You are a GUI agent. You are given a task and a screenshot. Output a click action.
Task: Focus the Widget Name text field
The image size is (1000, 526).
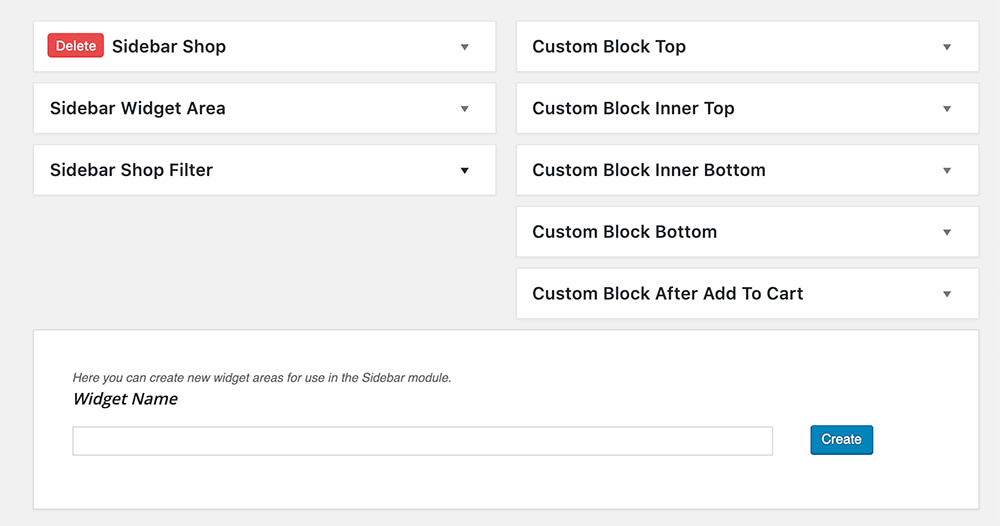pos(422,441)
